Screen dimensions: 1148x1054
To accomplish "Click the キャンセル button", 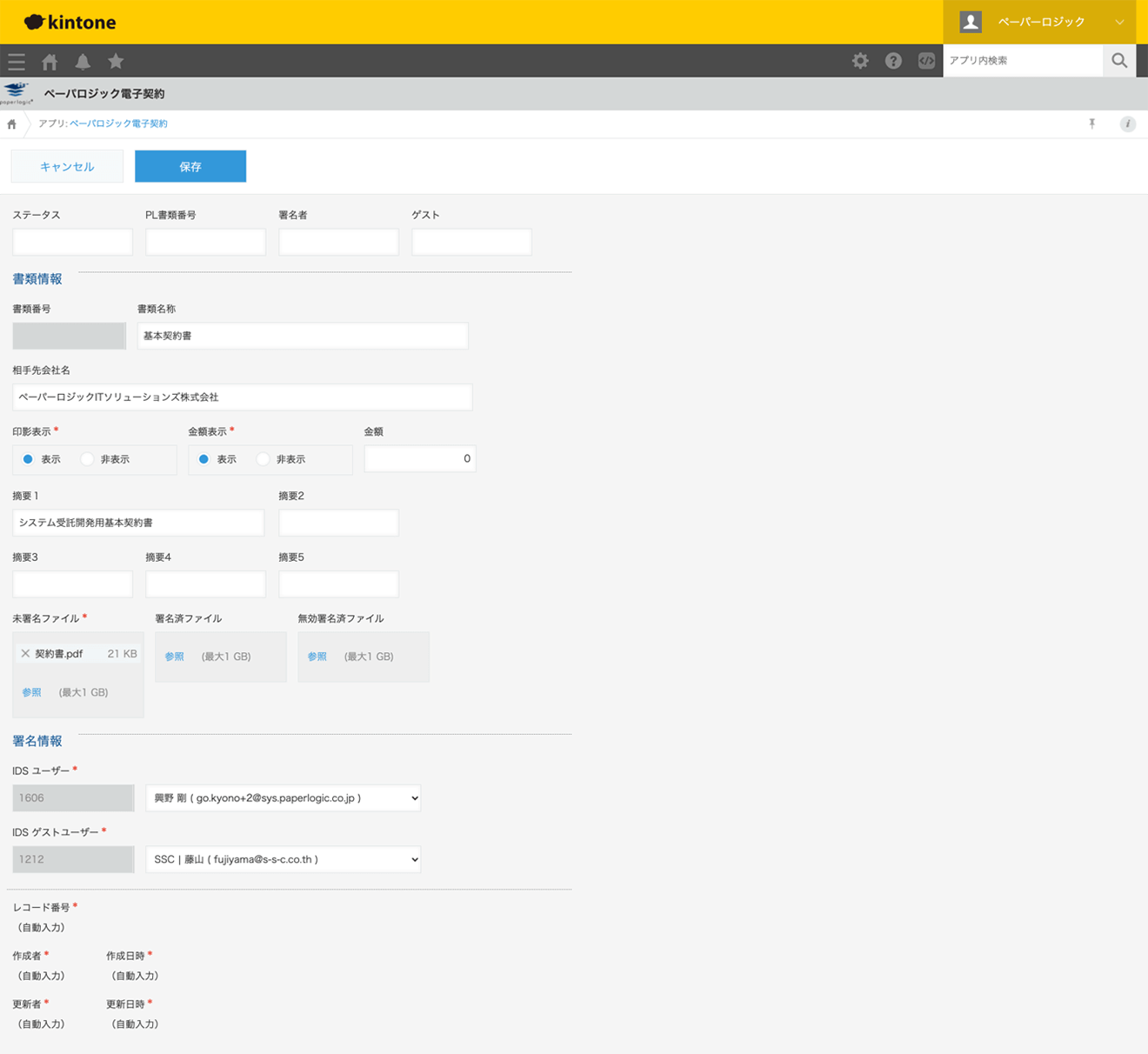I will [x=67, y=167].
